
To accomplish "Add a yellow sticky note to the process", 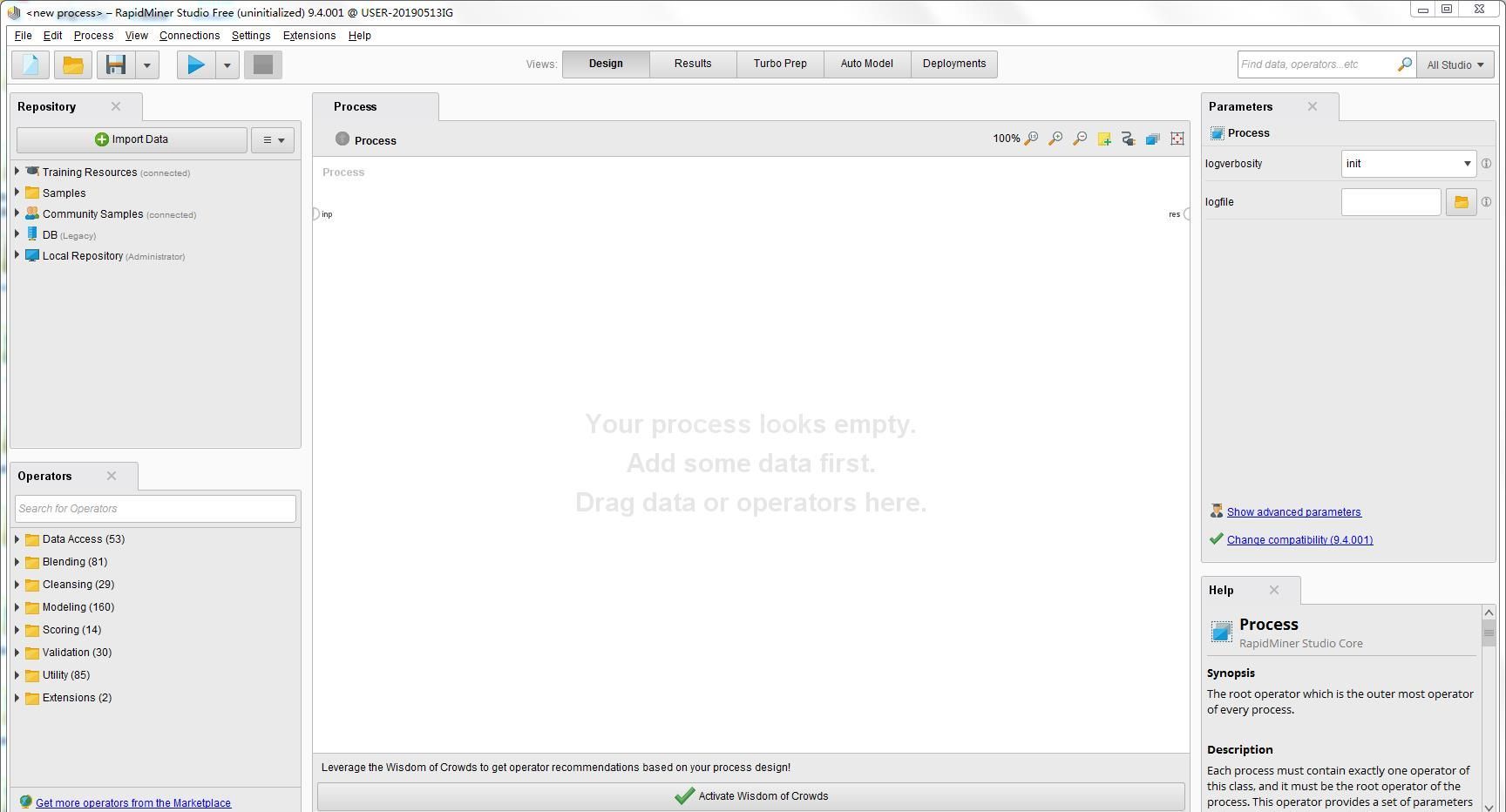I will [1104, 139].
